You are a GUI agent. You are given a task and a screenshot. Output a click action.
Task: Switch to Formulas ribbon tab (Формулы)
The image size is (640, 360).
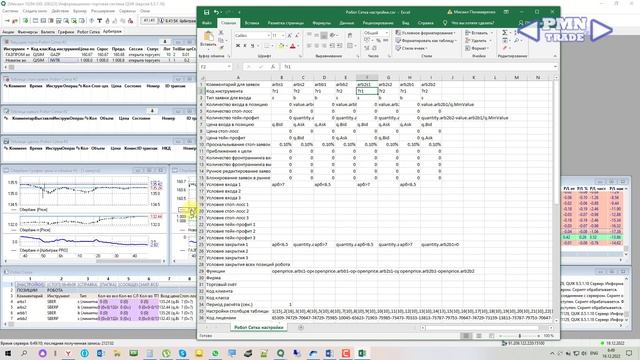coord(322,23)
